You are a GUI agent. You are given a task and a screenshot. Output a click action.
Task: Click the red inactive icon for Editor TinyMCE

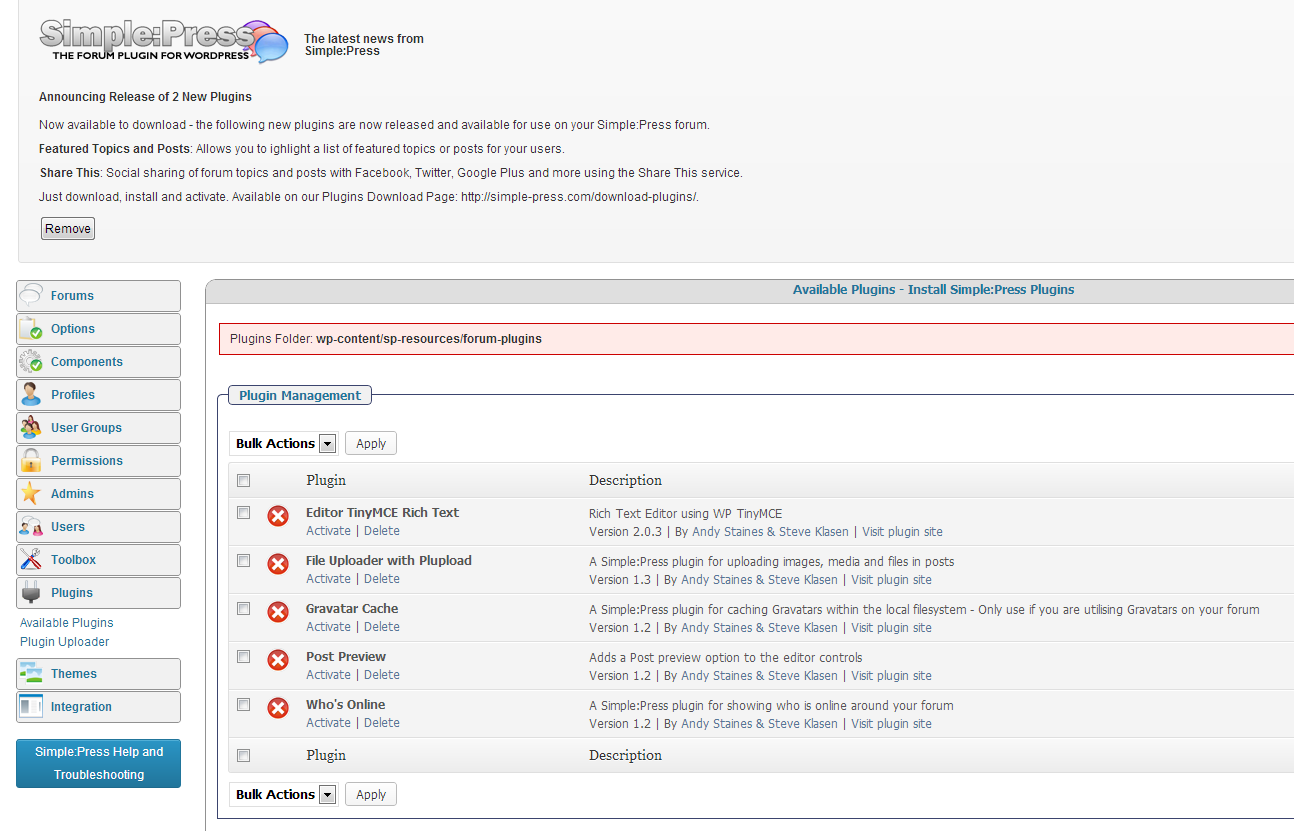pos(278,516)
